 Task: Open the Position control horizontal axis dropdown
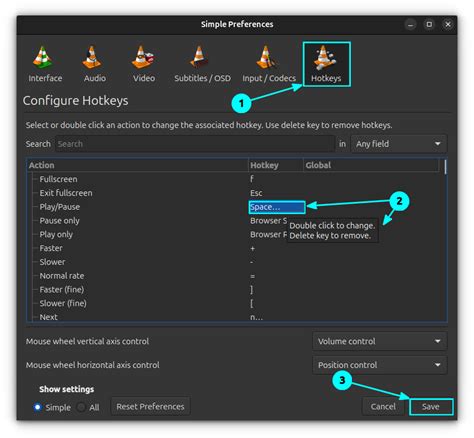(x=380, y=365)
